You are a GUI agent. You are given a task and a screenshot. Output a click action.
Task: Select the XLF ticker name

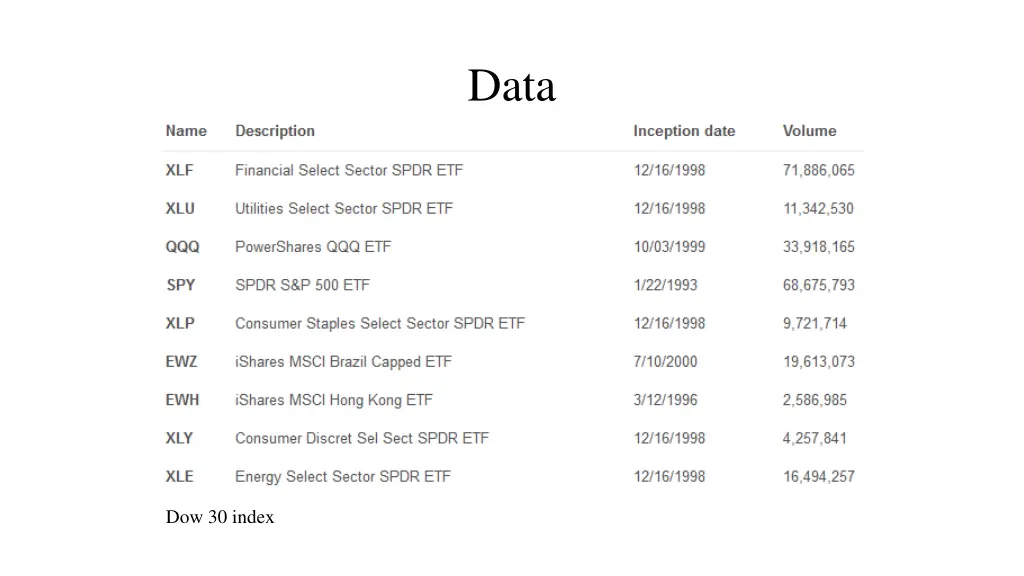[x=179, y=170]
